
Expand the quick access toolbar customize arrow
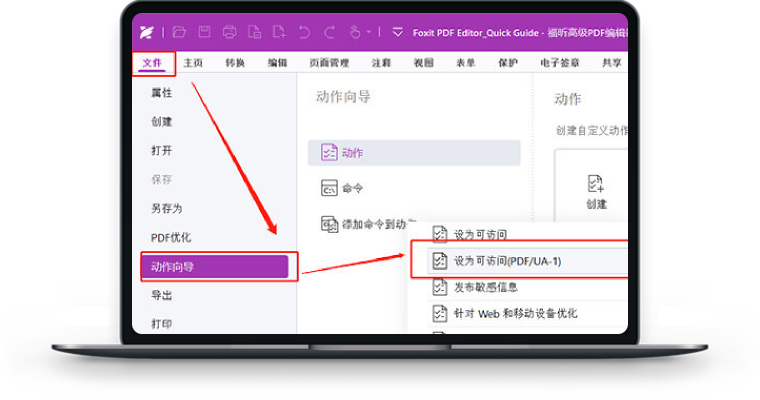397,32
